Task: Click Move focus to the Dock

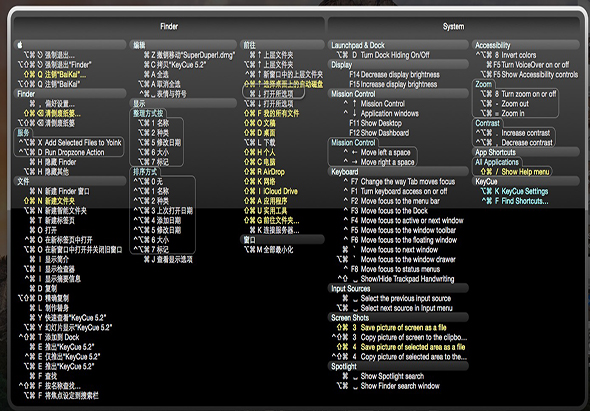Action: [385, 211]
